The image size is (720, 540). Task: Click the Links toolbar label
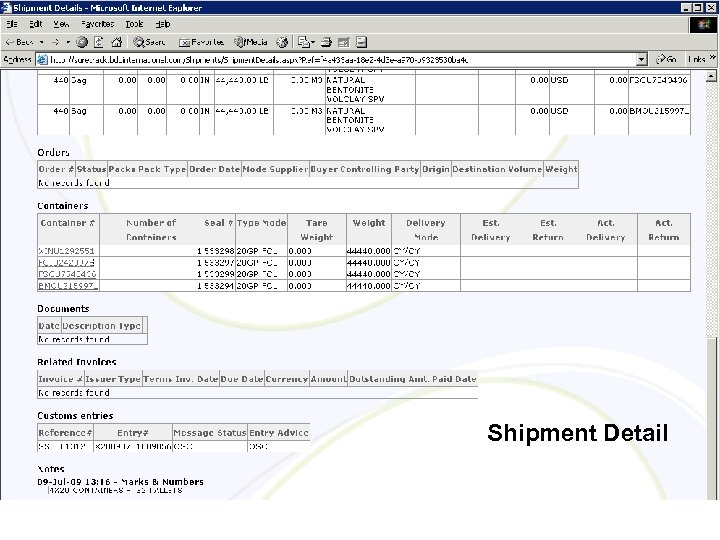click(696, 59)
